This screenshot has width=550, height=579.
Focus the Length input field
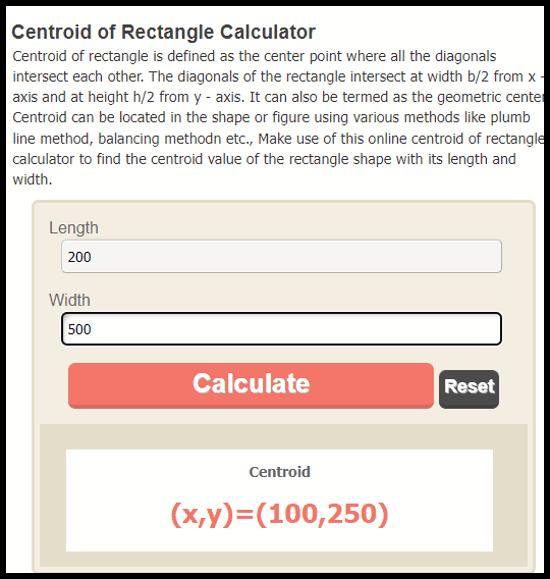281,256
